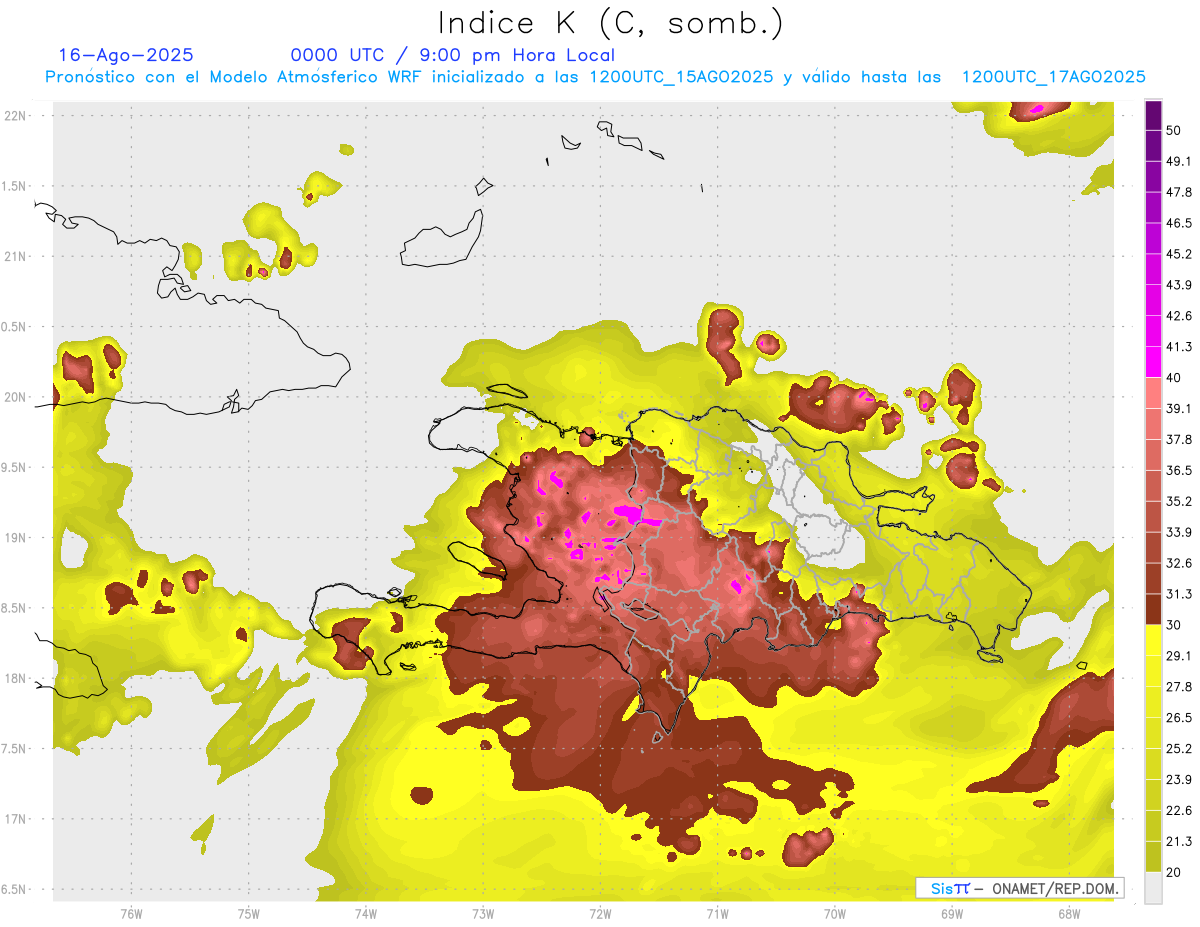
Task: Click the '21.3' color scale value
Action: coord(1179,841)
